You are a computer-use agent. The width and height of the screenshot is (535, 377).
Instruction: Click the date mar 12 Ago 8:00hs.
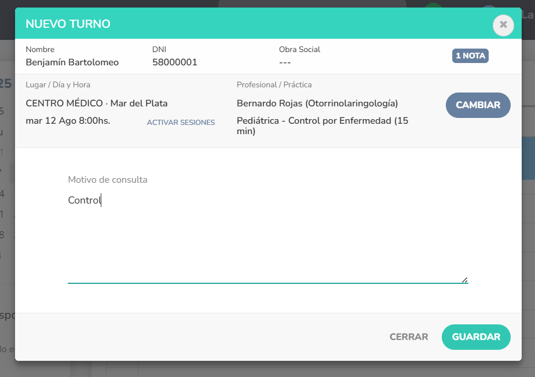[68, 121]
